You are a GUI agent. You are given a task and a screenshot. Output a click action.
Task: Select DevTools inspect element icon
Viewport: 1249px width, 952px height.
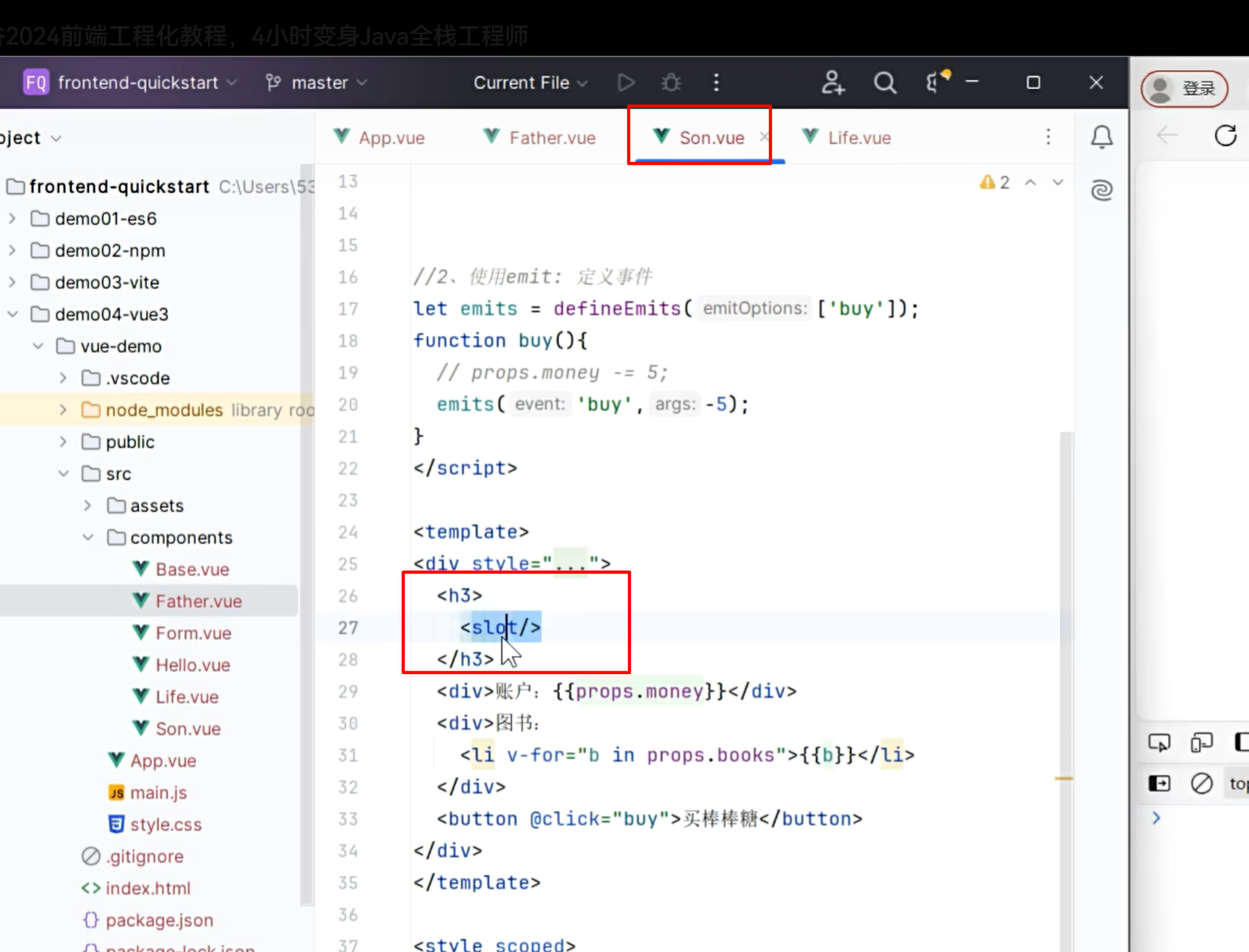click(x=1159, y=742)
